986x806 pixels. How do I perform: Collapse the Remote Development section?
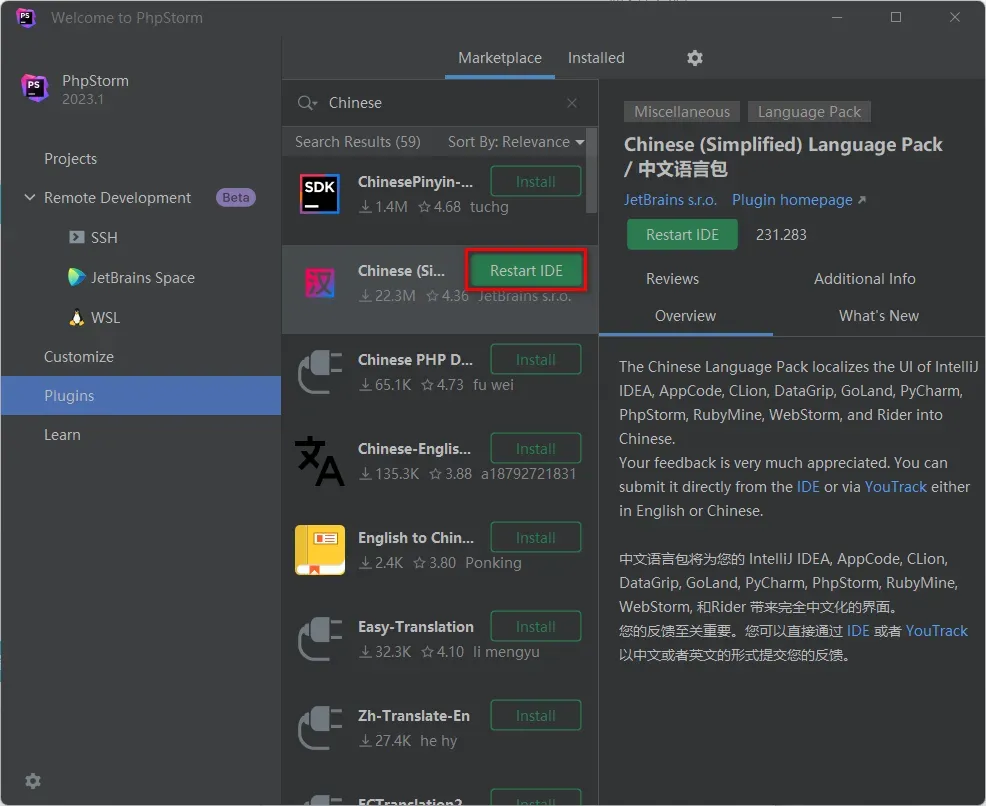point(29,197)
